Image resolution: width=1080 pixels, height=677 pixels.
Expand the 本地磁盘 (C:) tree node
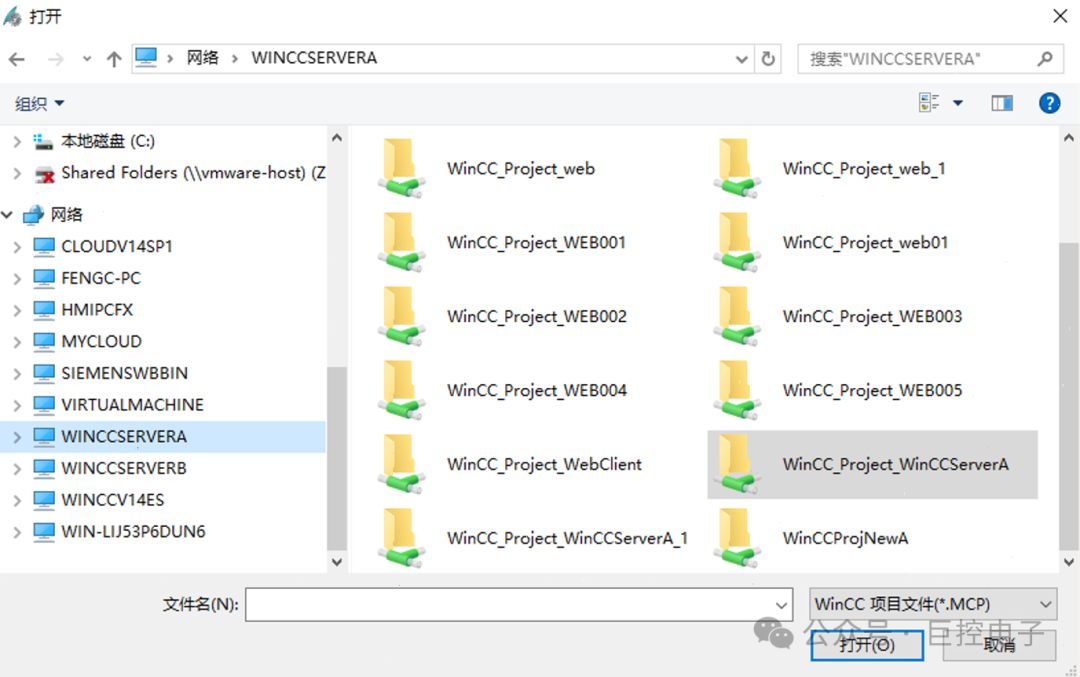(x=17, y=142)
